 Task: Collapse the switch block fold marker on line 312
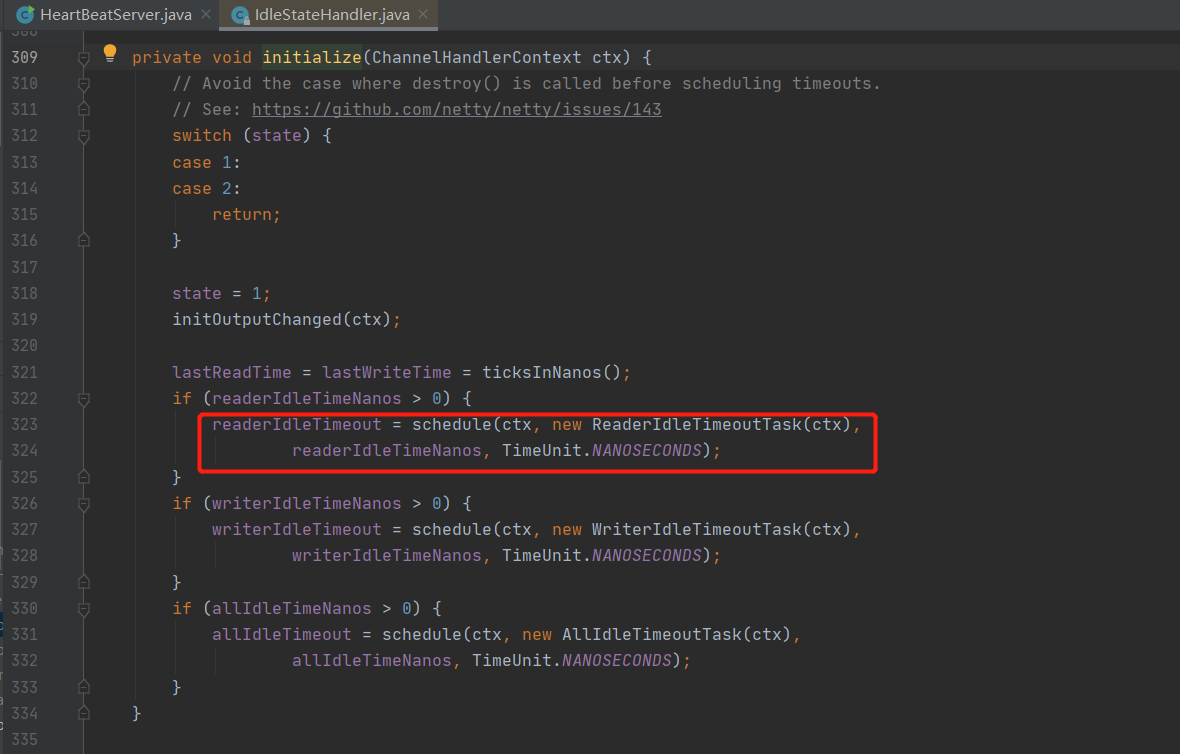[84, 136]
